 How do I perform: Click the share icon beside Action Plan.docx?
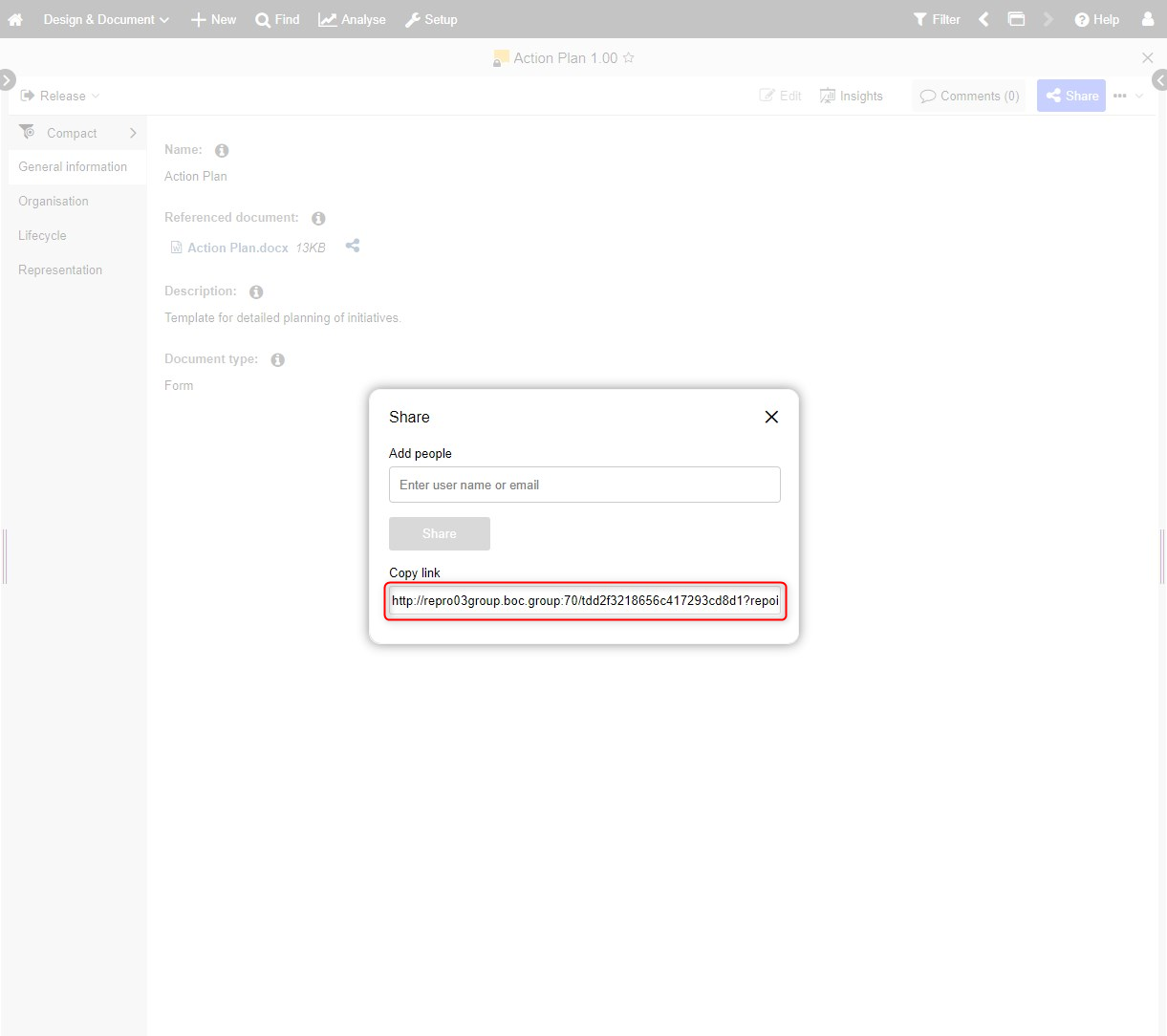353,246
